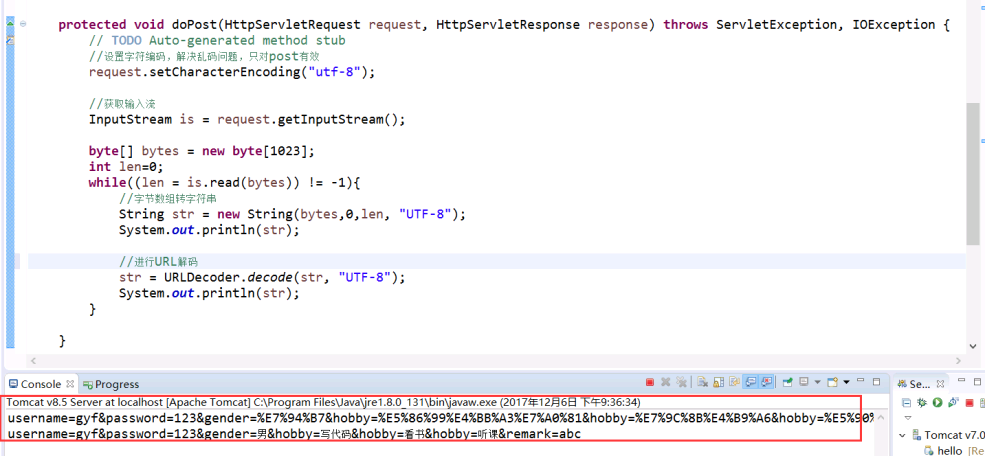Close the Servers view tab
This screenshot has height=457, width=985.
[x=940, y=383]
